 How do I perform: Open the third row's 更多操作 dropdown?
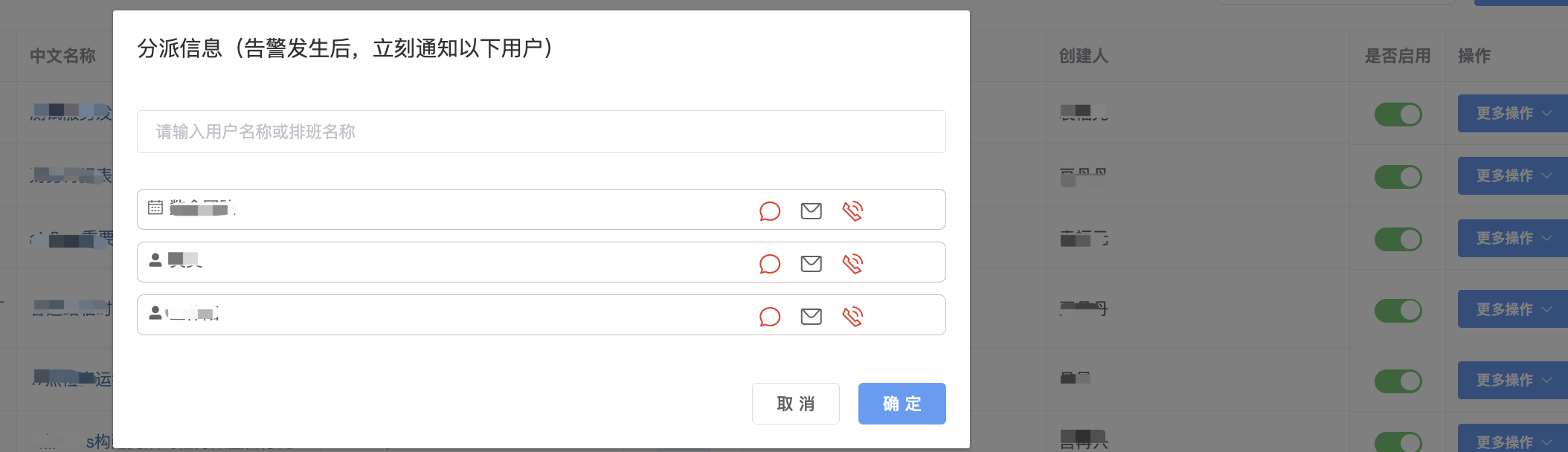point(1512,239)
